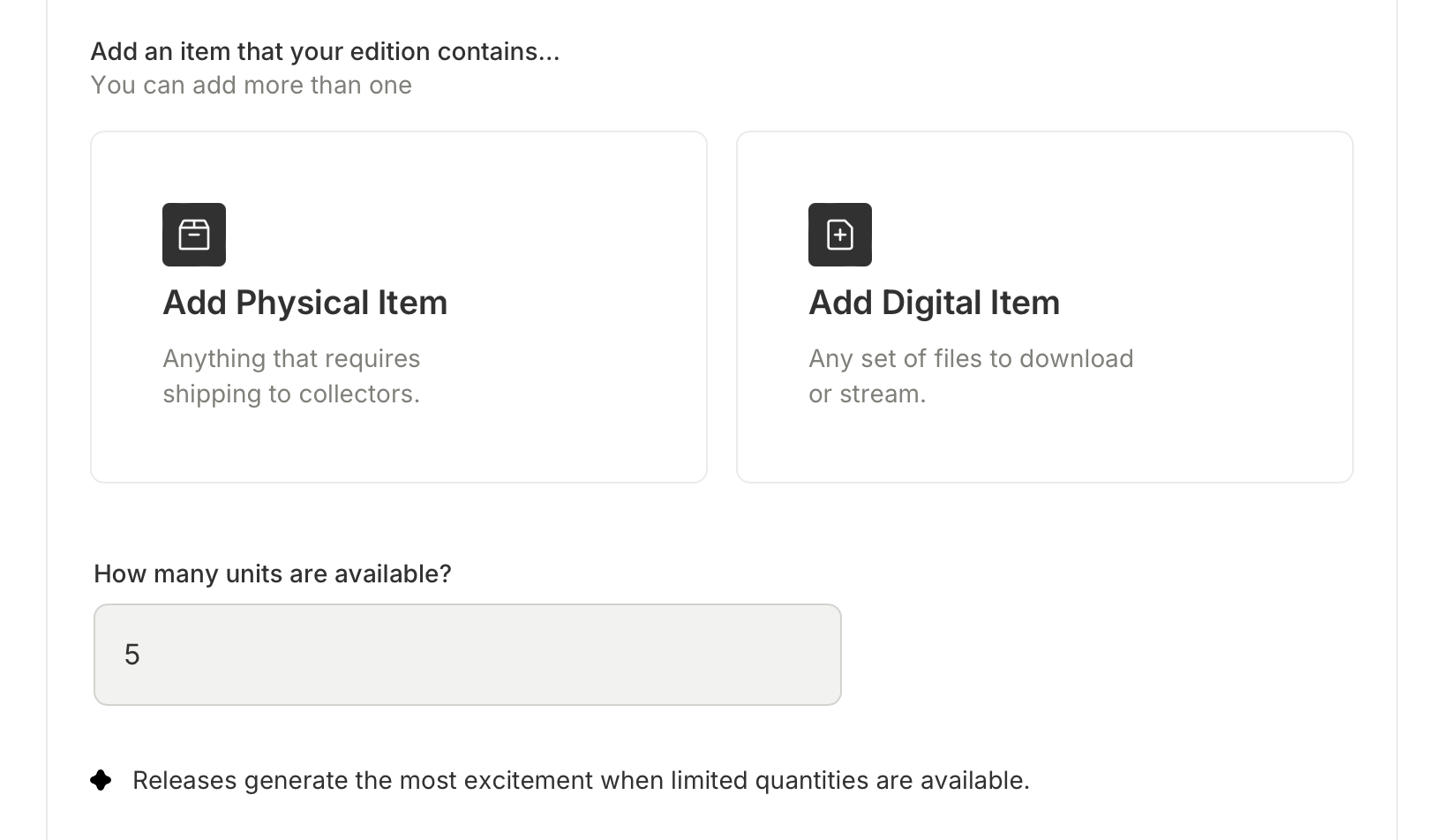Screen dimensions: 1435x840
Task: Select the Add Digital Item heading
Action: (x=934, y=303)
